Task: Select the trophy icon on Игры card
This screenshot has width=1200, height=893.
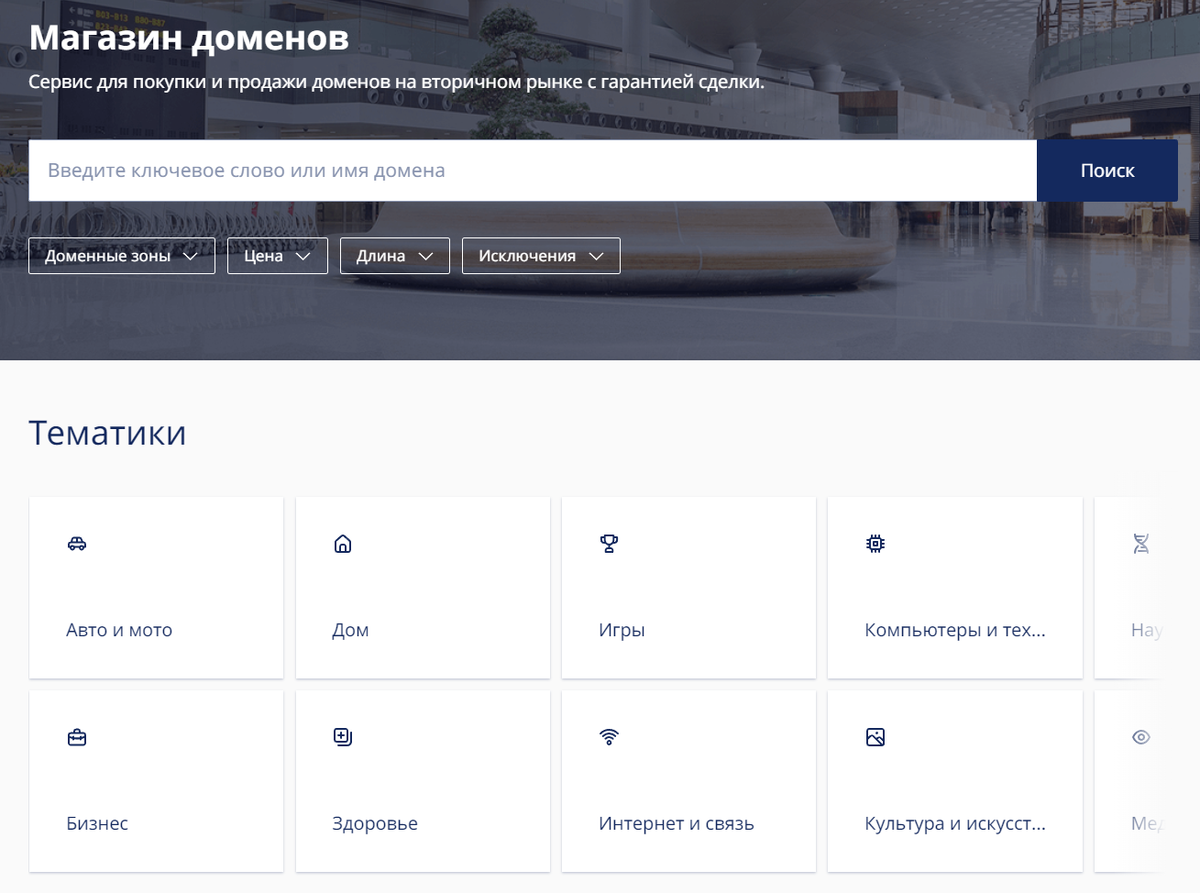Action: pyautogui.click(x=609, y=544)
